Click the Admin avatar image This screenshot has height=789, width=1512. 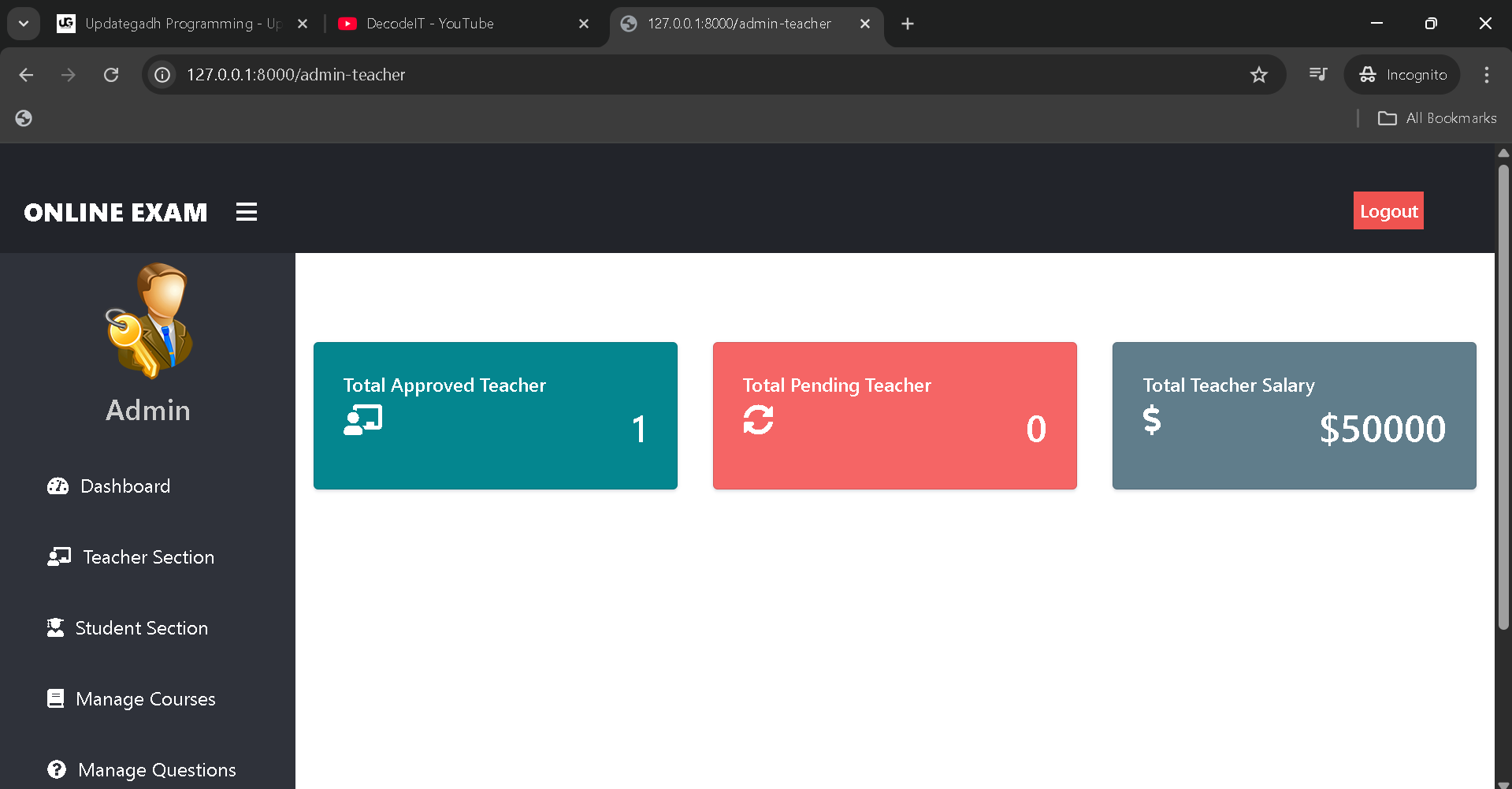tap(149, 320)
